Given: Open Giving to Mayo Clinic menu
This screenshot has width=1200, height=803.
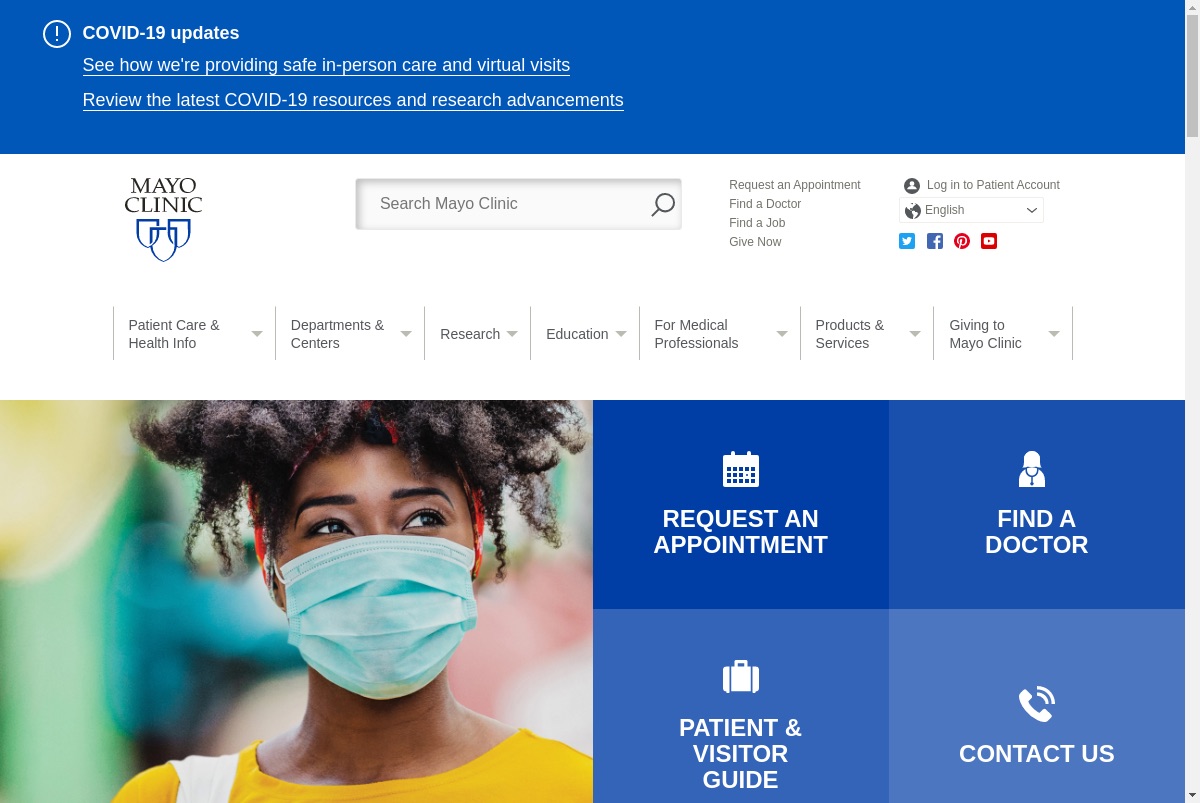Looking at the screenshot, I should click(x=985, y=334).
